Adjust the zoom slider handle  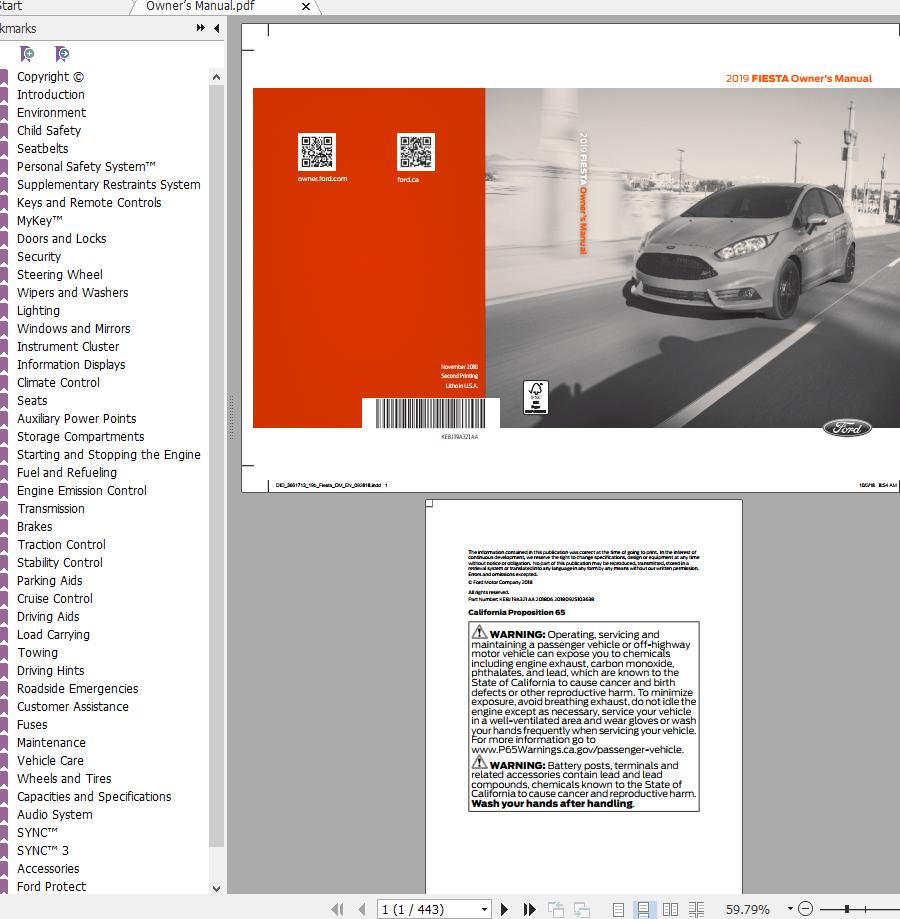(x=847, y=909)
